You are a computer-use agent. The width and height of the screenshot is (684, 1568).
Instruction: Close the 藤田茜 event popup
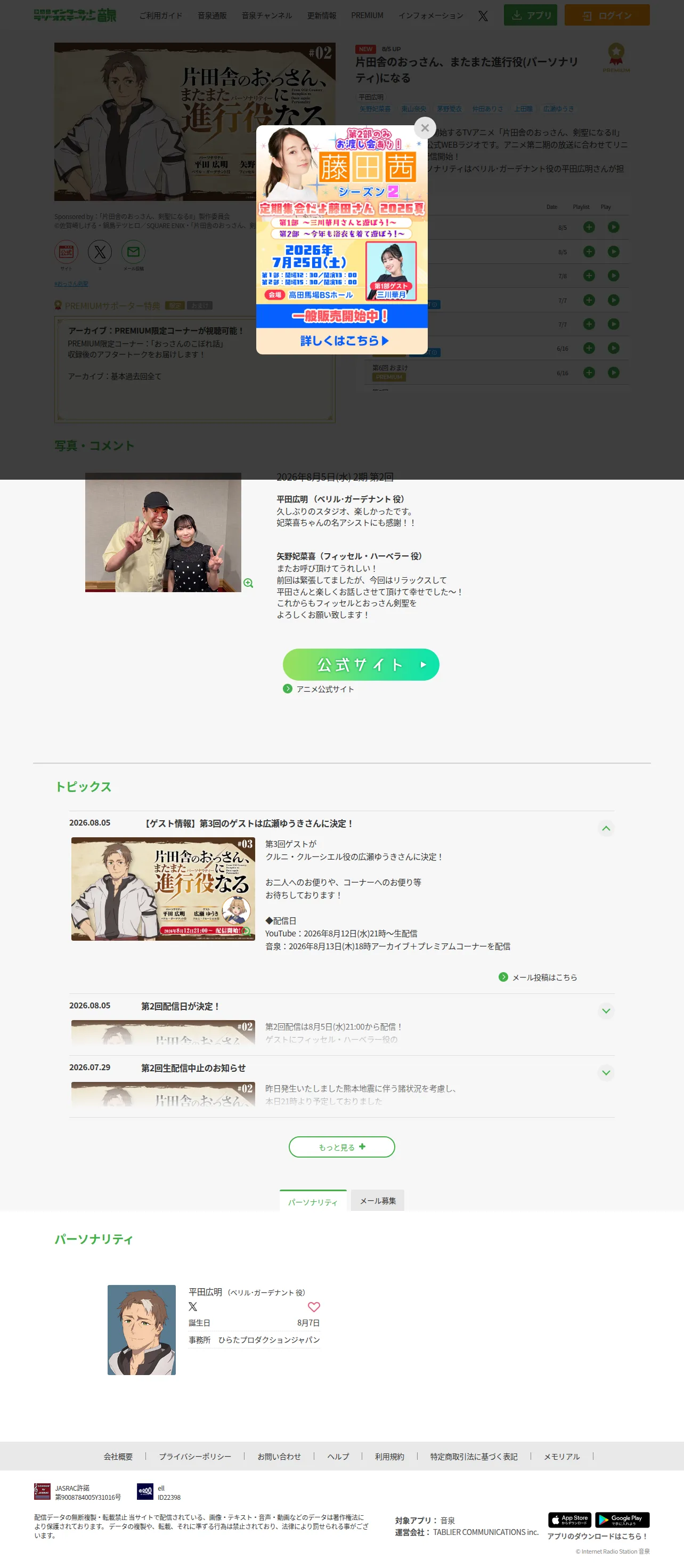pos(425,128)
